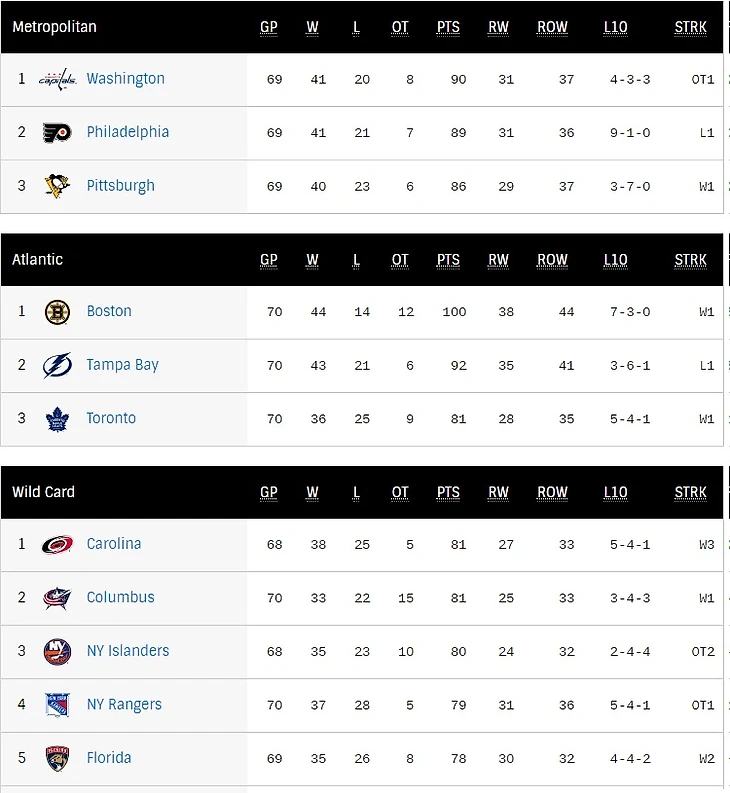
Task: Click the Washington Capitals logo
Action: tap(57, 79)
